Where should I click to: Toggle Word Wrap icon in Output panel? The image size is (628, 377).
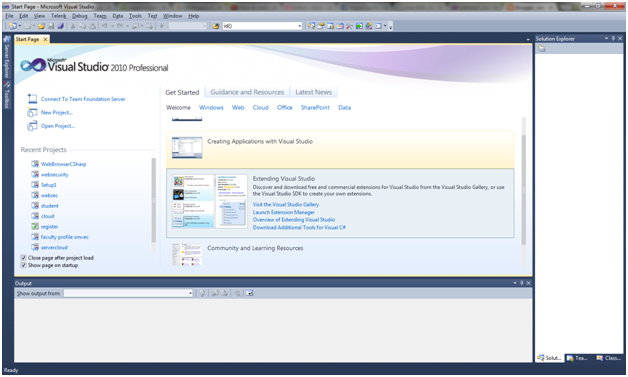[x=249, y=293]
